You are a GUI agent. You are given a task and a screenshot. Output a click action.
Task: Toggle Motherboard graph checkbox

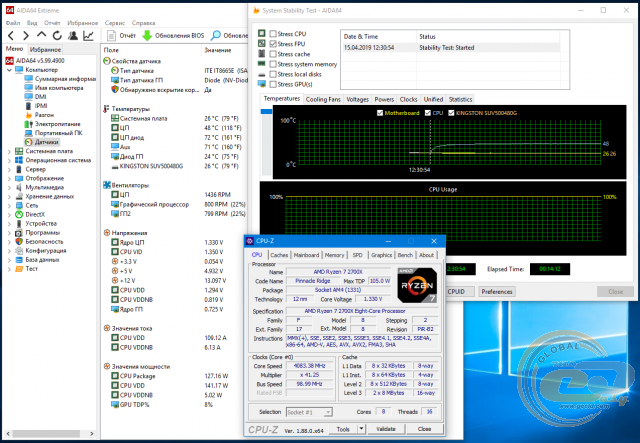click(x=380, y=113)
